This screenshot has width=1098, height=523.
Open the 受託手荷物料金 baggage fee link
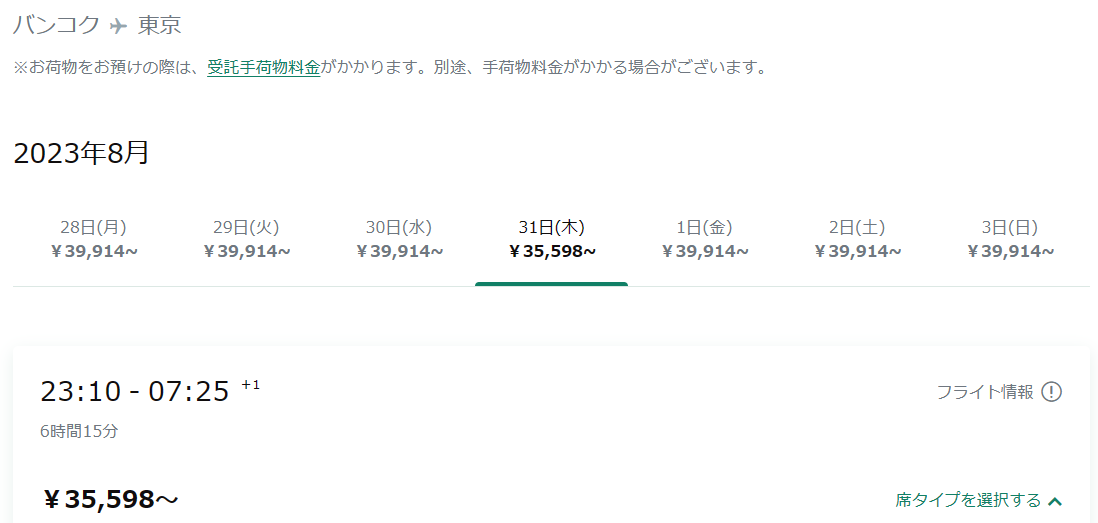[263, 68]
